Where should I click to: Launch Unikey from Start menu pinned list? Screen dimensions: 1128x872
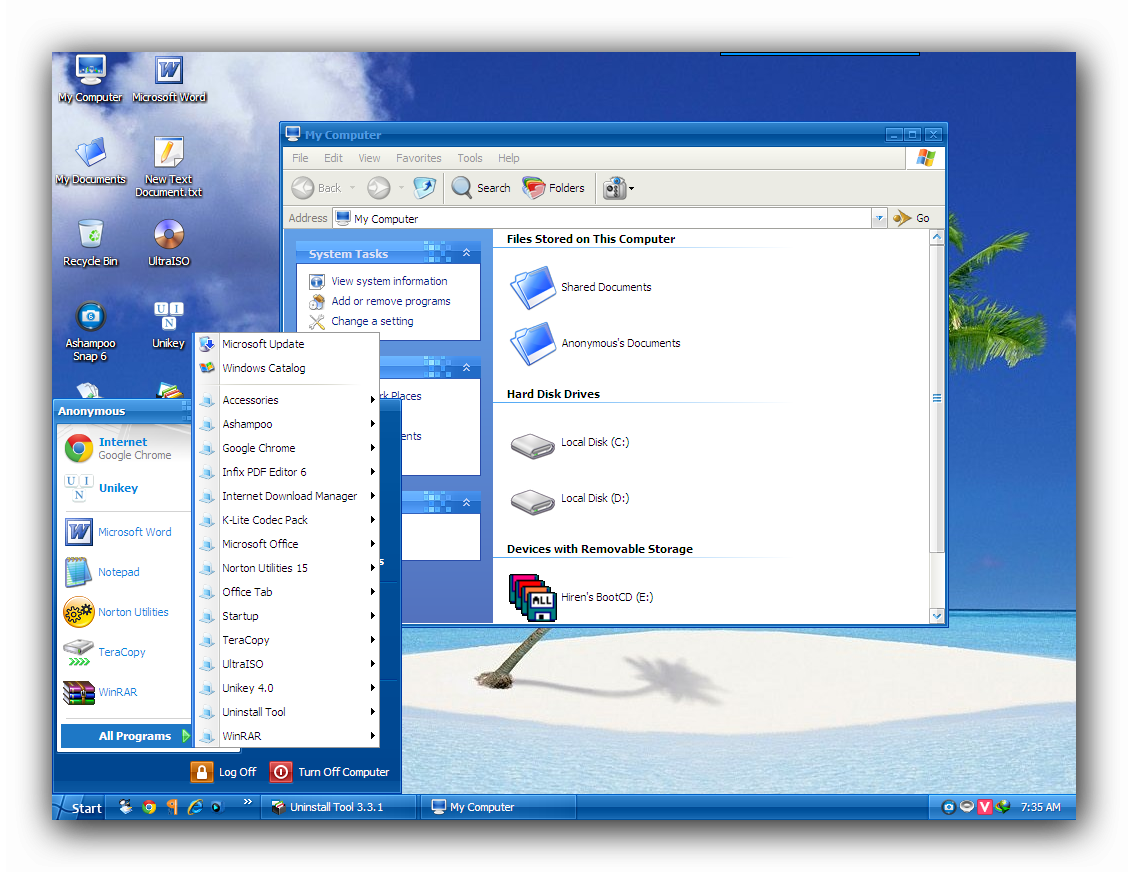[x=124, y=488]
